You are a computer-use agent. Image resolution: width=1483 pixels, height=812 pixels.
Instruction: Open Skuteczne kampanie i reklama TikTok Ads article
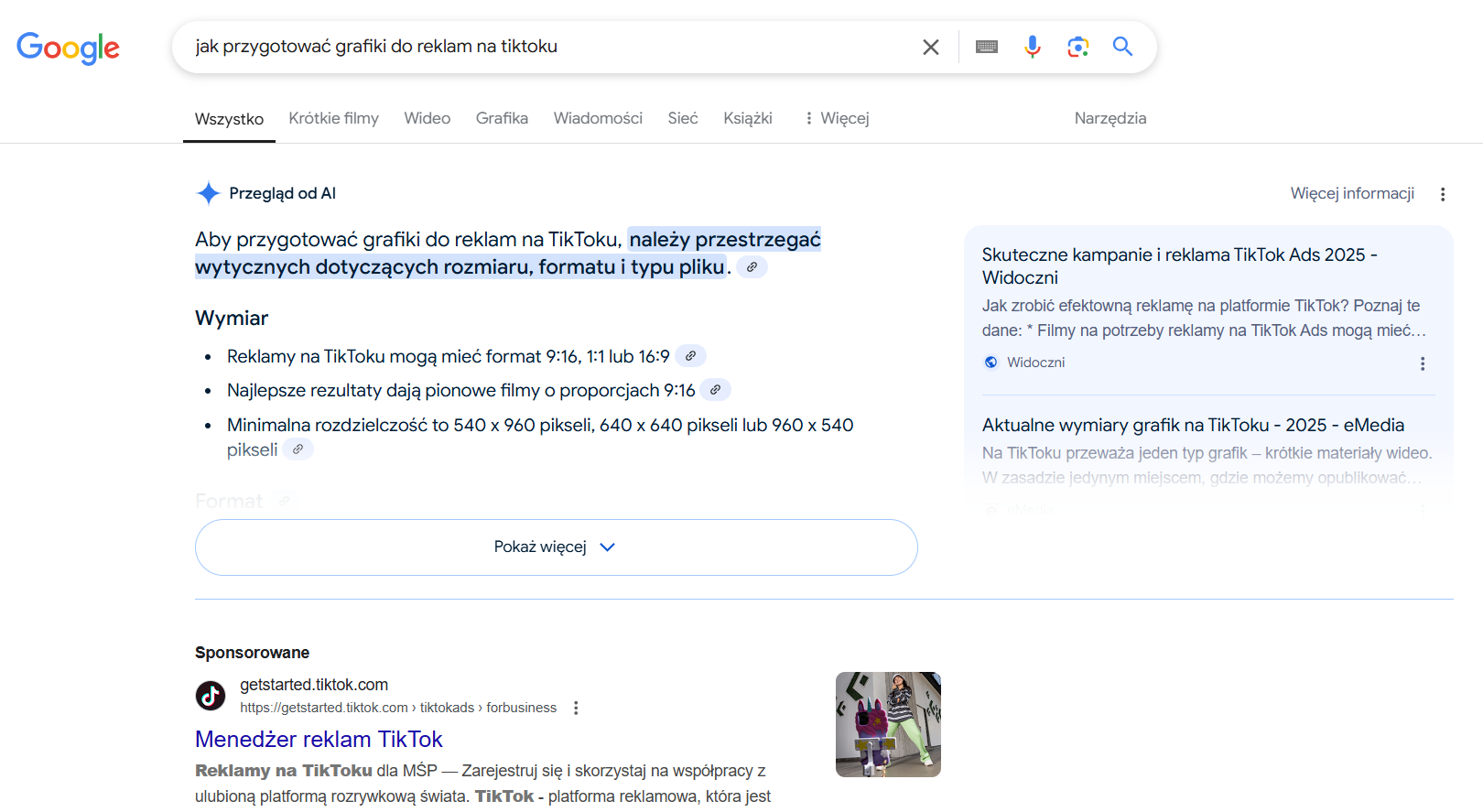(1180, 265)
